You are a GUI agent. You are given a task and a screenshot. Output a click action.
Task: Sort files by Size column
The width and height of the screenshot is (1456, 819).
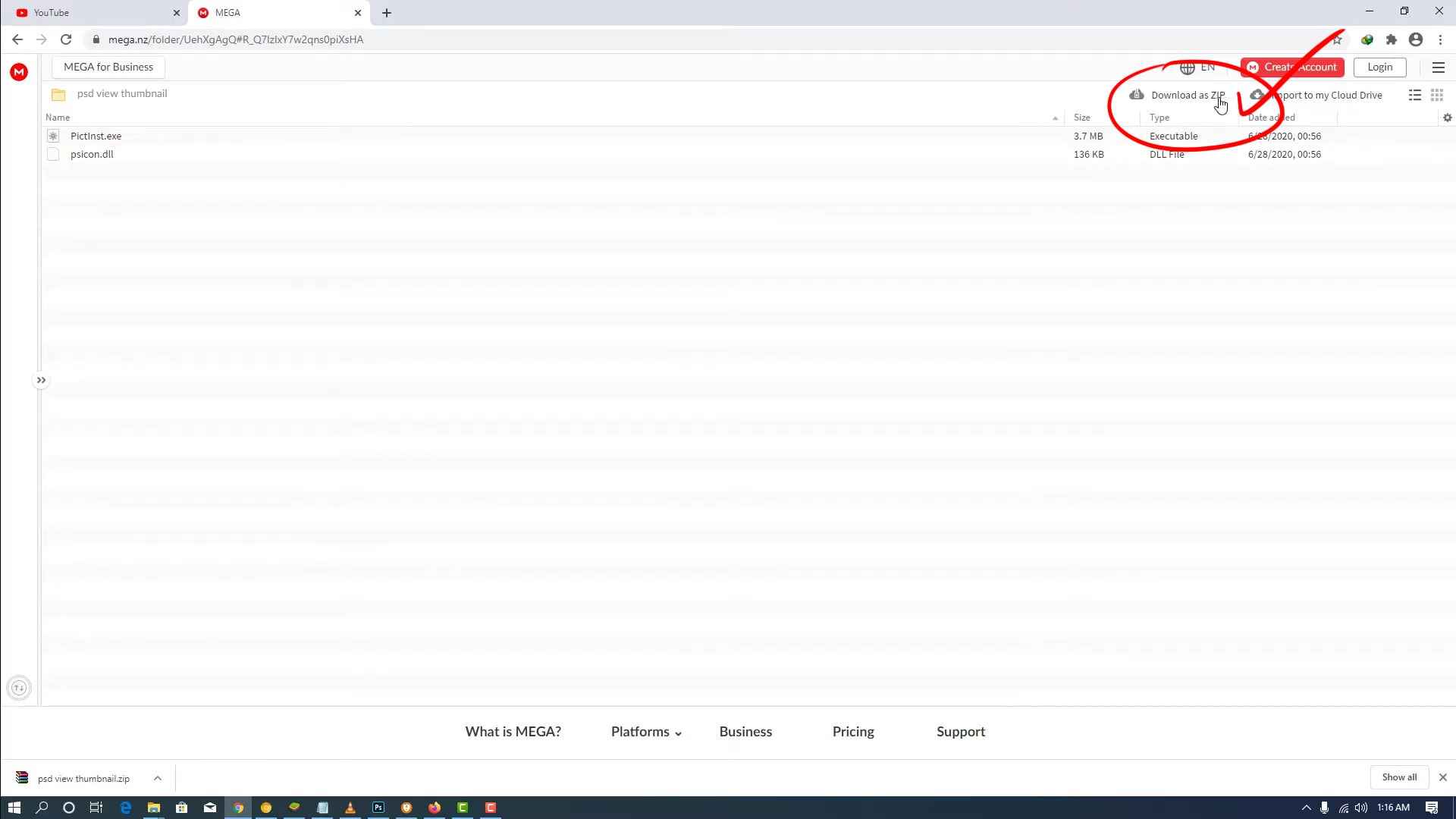1082,118
